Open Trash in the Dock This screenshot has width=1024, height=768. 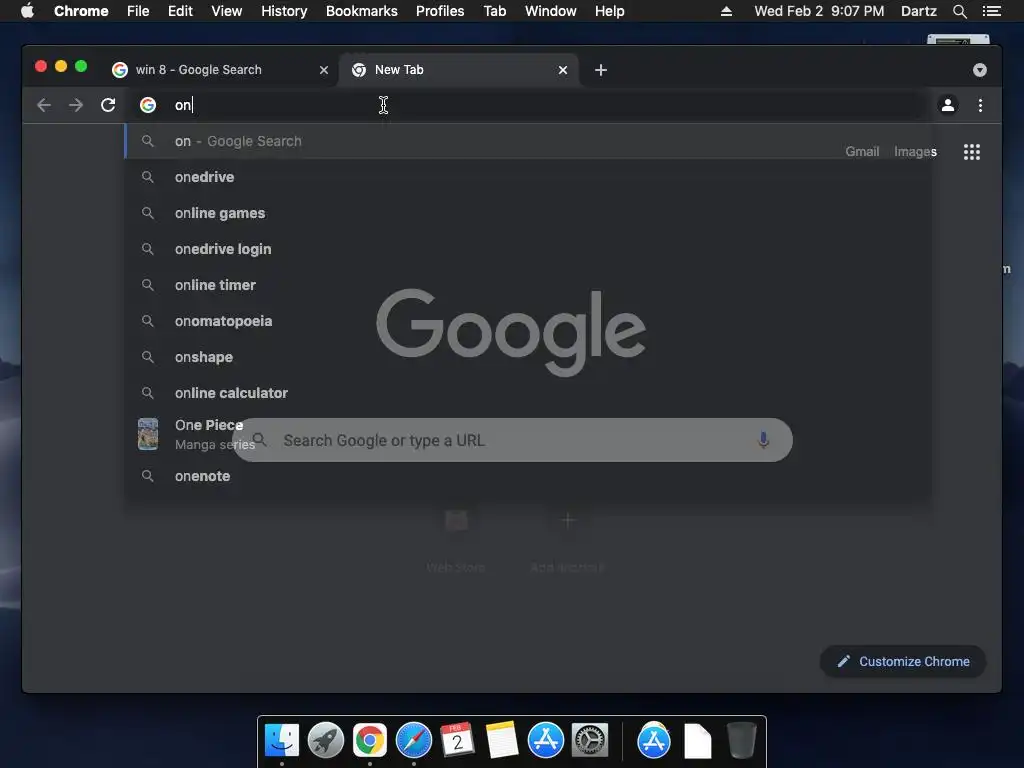pyautogui.click(x=742, y=741)
